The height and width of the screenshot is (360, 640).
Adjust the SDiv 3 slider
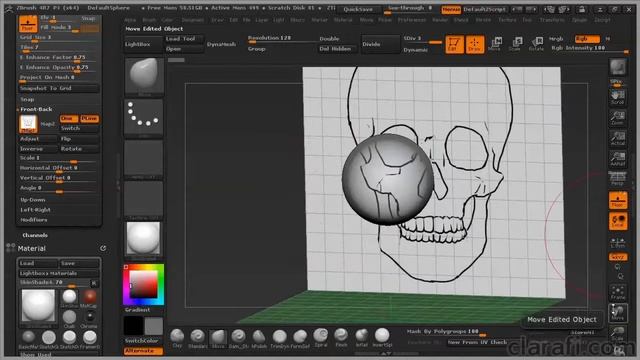pyautogui.click(x=422, y=39)
